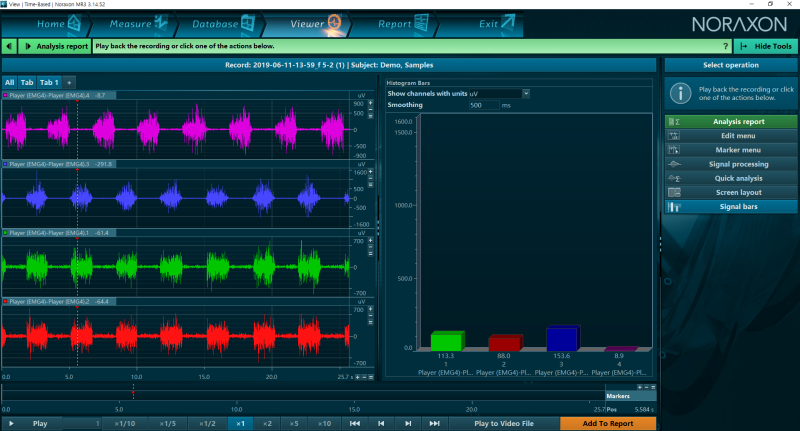Open Screen layout operation

coord(731,192)
